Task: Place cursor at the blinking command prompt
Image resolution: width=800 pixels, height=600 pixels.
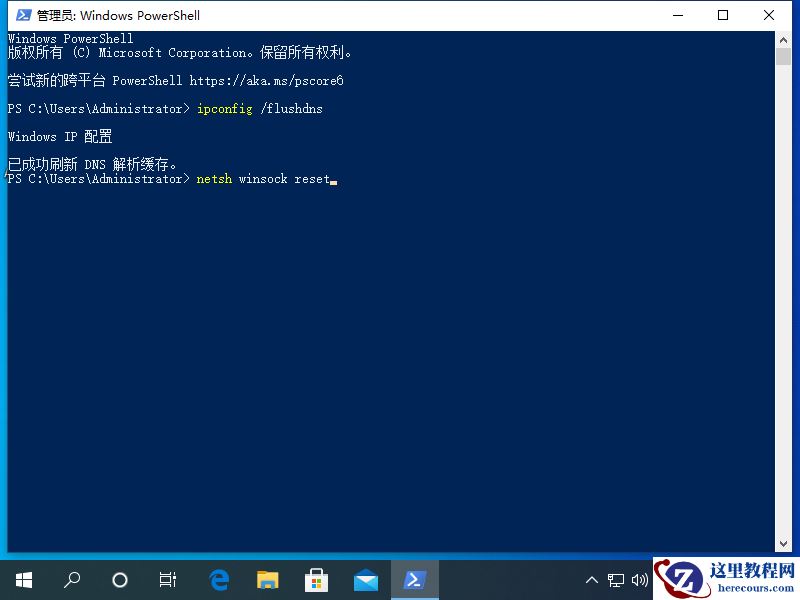Action: (x=335, y=181)
